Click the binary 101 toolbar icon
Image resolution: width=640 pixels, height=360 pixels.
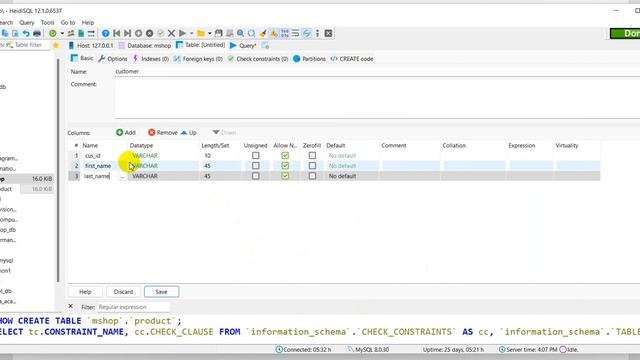click(284, 33)
